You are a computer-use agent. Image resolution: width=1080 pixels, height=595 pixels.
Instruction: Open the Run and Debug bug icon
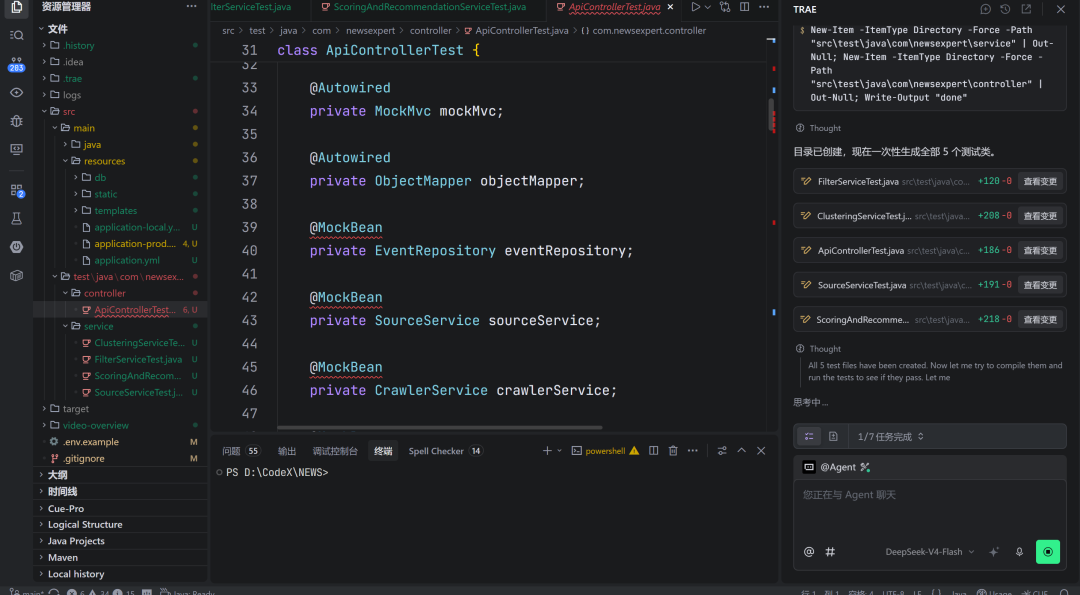[x=17, y=121]
